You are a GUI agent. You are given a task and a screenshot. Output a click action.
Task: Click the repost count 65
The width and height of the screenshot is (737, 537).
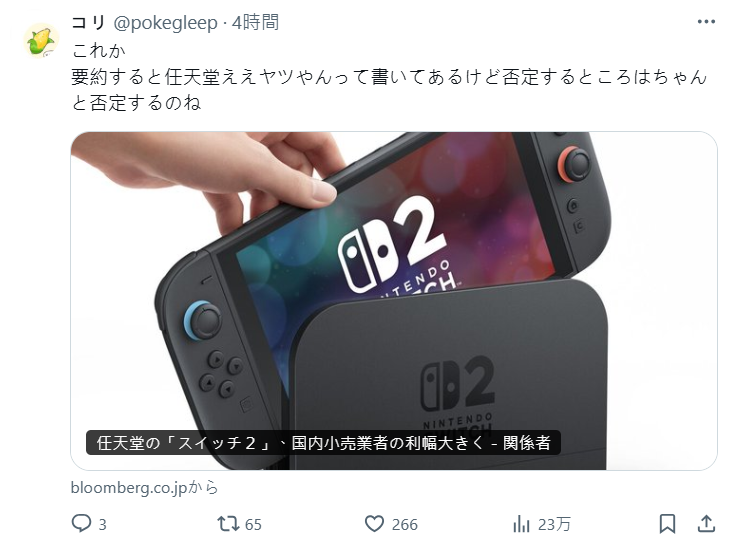pyautogui.click(x=253, y=524)
